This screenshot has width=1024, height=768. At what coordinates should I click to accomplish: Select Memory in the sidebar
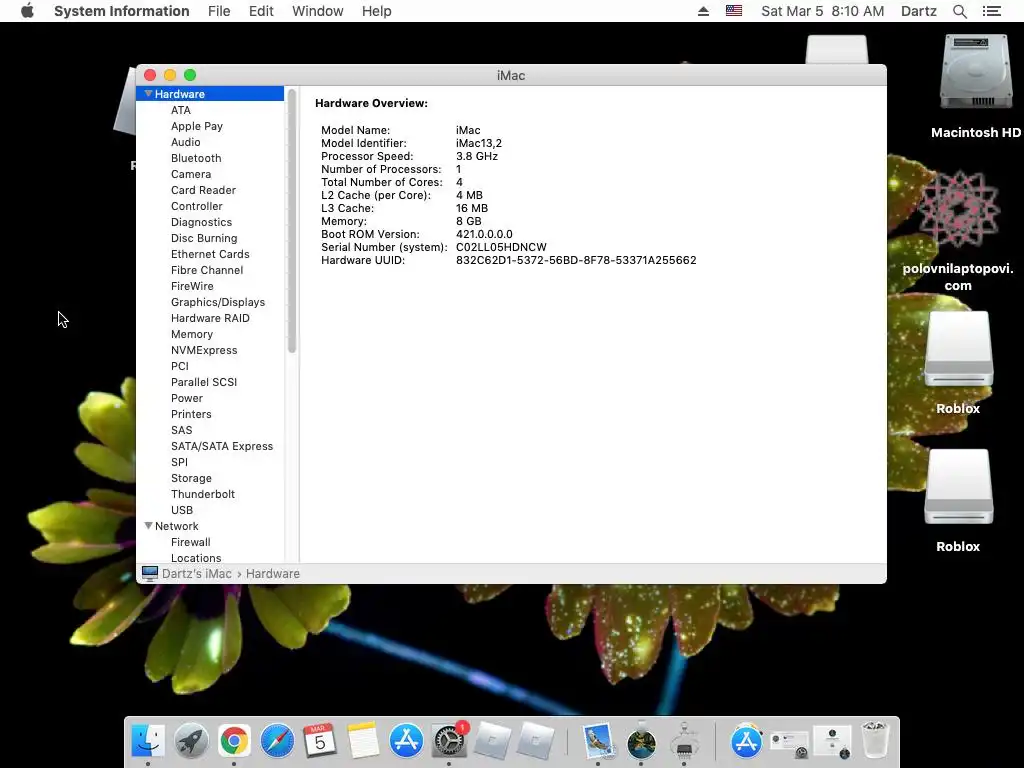[191, 334]
